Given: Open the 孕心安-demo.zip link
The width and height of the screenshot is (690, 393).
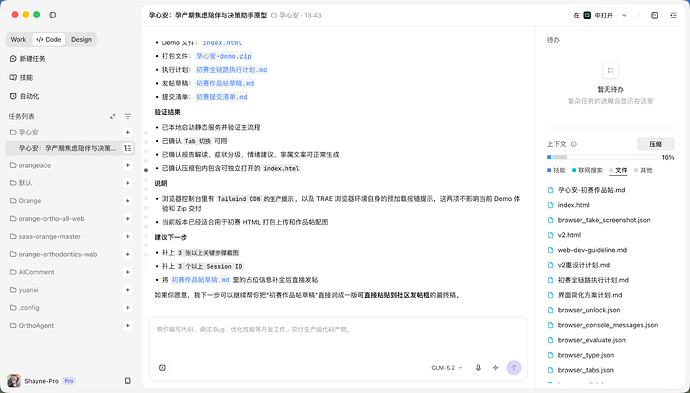Looking at the screenshot, I should coord(224,56).
